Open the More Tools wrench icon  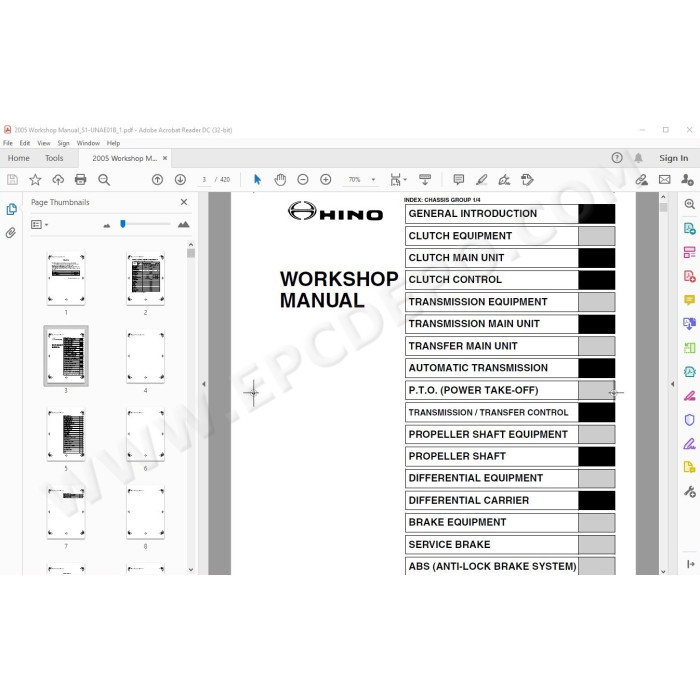point(690,492)
